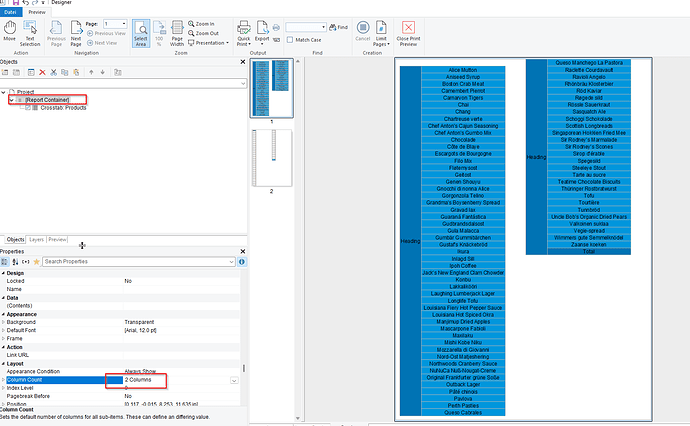Set zoom to 100 percent
690x426 pixels.
click(159, 33)
